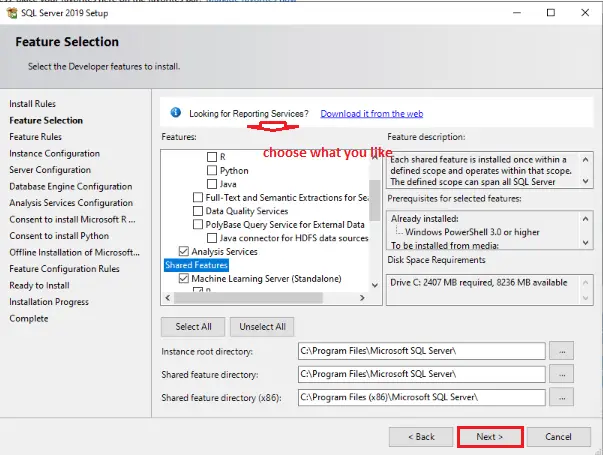Click Complete step in sidebar
This screenshot has height=455, width=603.
pos(29,318)
